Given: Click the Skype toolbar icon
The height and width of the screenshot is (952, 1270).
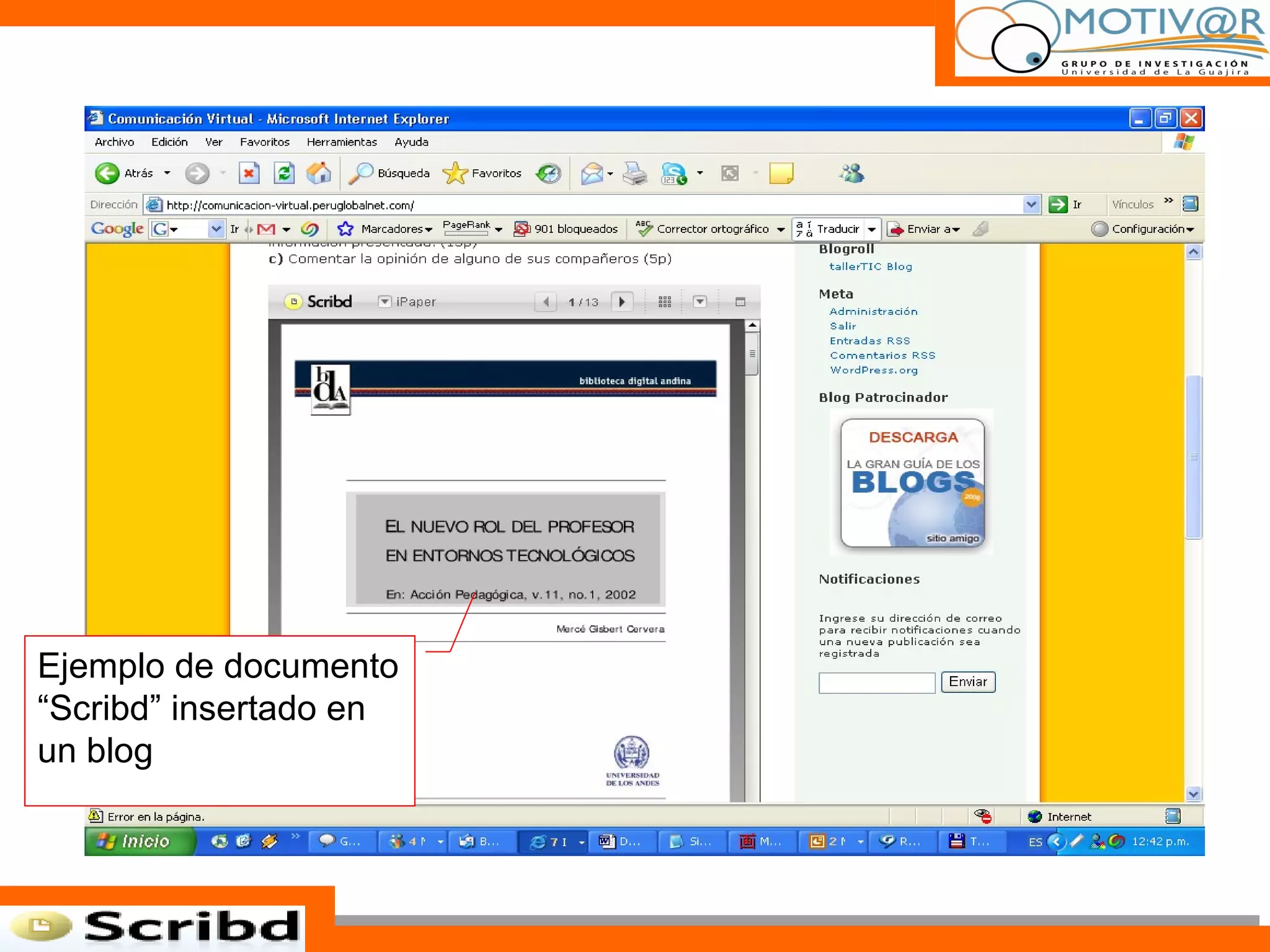Looking at the screenshot, I should pos(674,173).
